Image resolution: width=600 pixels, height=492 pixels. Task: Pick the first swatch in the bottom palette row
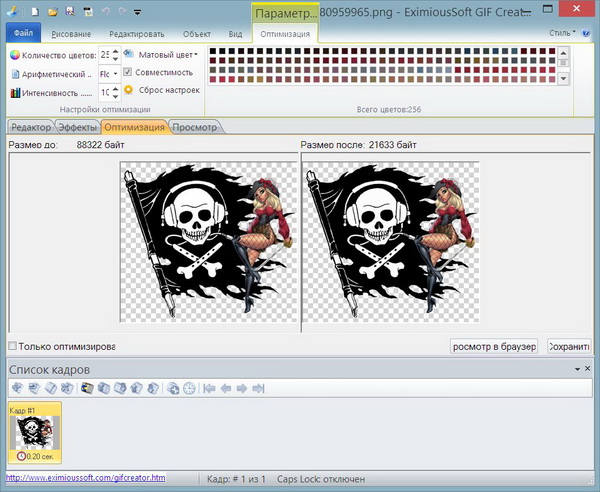coord(213,79)
